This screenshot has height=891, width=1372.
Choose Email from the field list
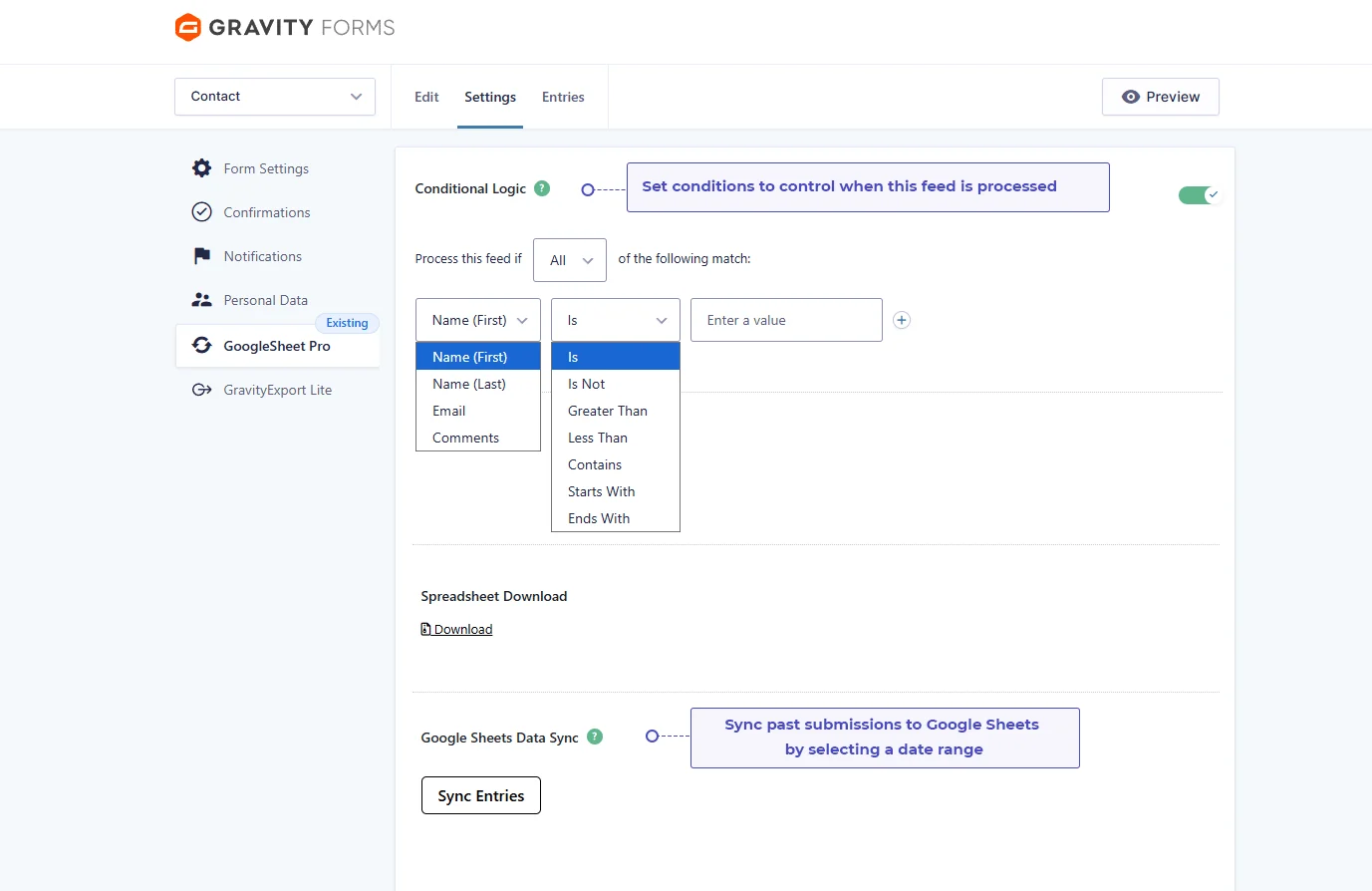click(478, 411)
